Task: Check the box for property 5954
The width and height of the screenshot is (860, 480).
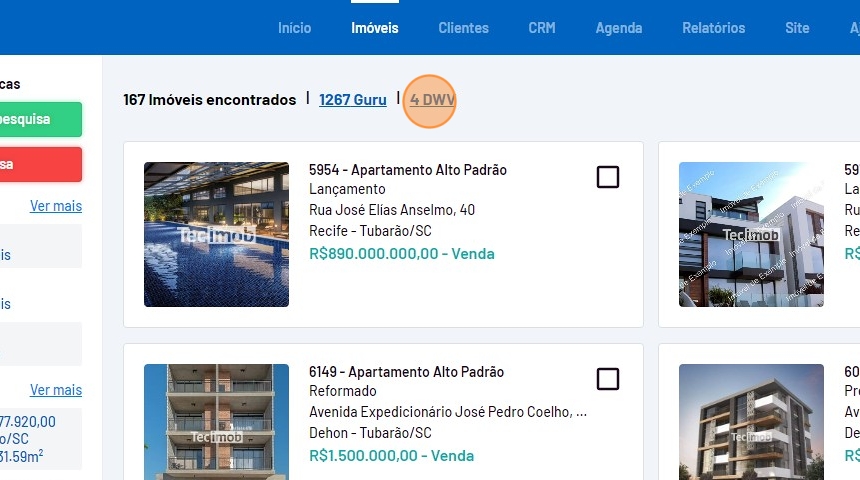Action: pyautogui.click(x=607, y=177)
